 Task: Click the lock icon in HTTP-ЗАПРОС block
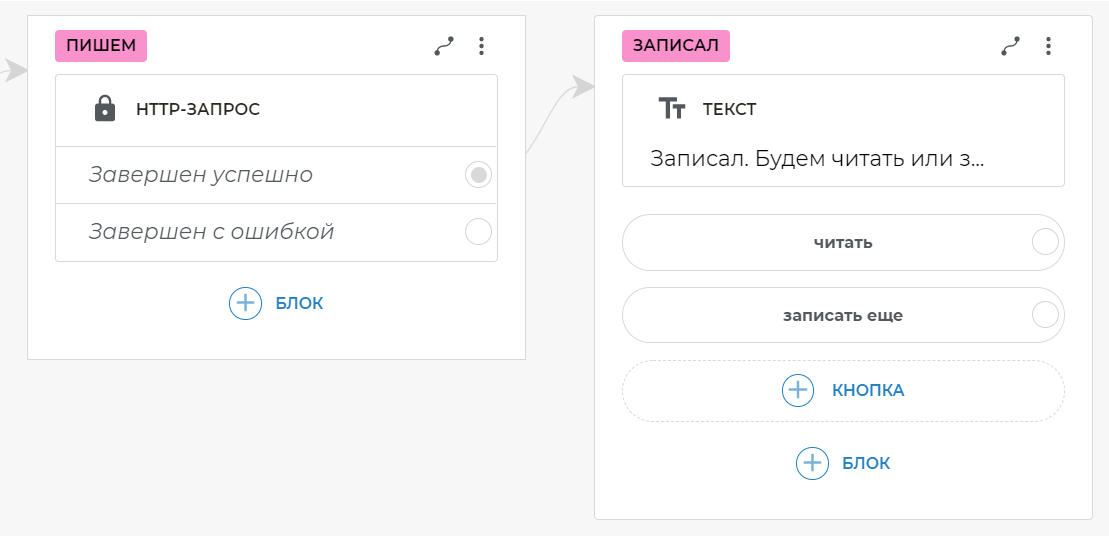point(104,109)
